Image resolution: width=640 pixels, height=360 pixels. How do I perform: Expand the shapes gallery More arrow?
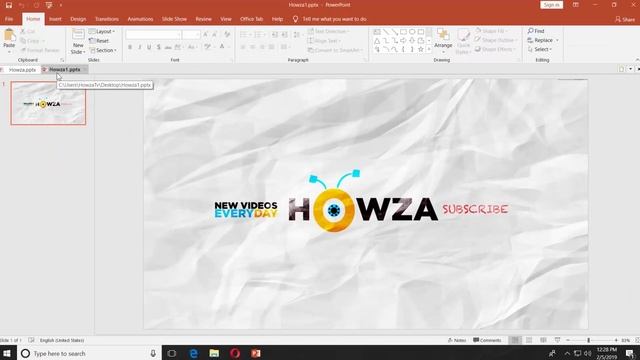[x=429, y=49]
